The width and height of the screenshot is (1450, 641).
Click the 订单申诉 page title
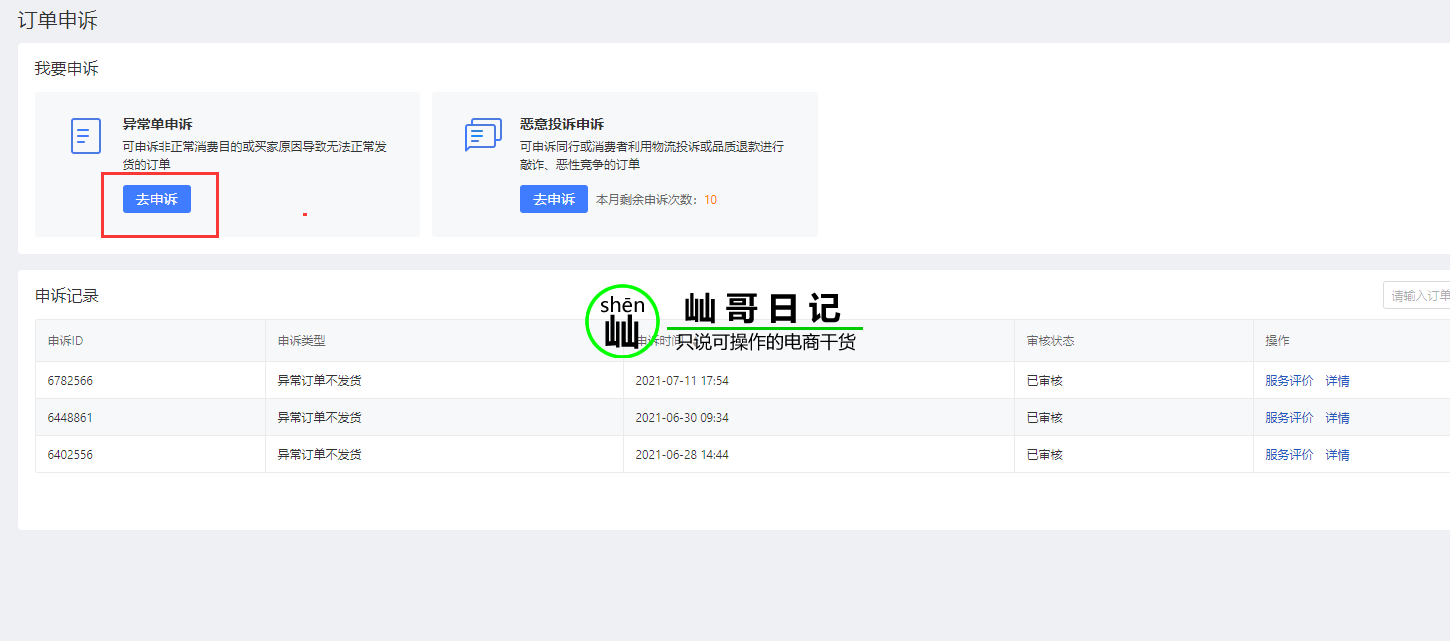pos(58,20)
